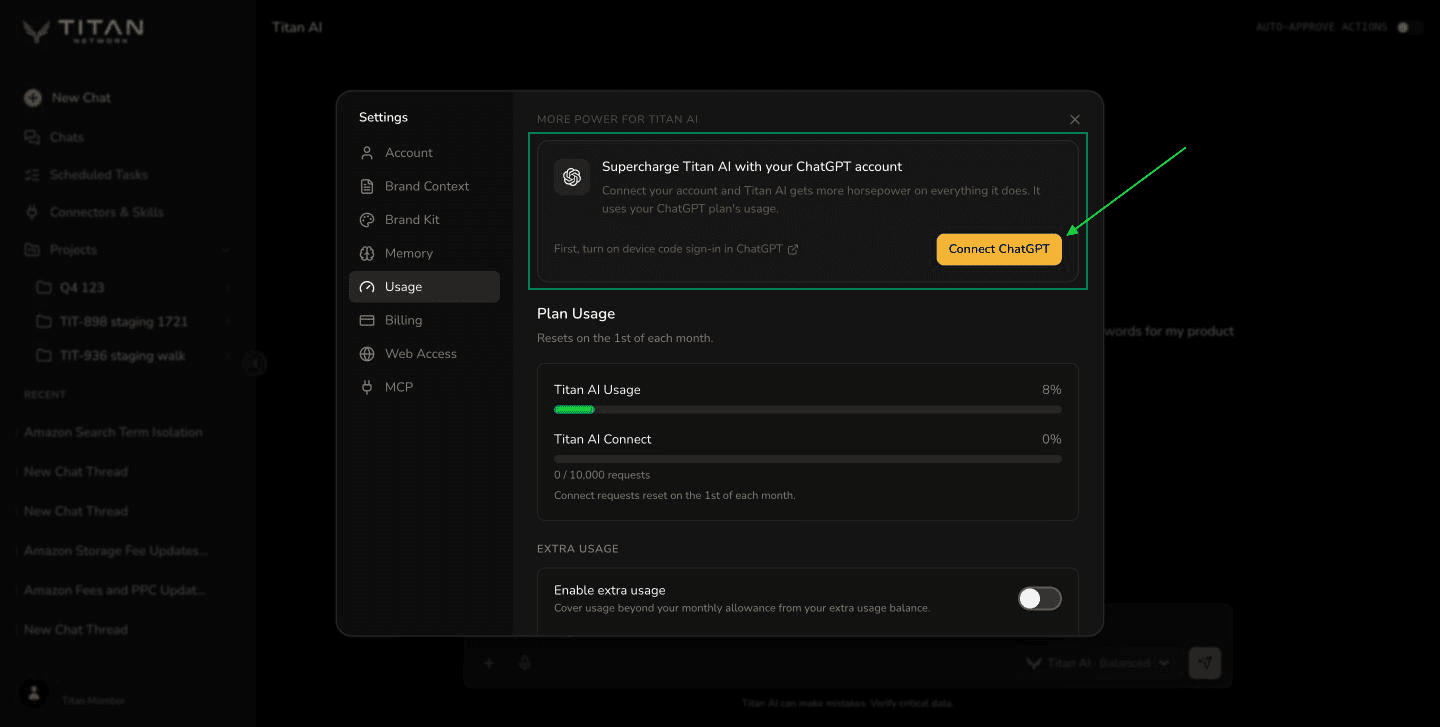Screen dimensions: 1440x727
Task: Enable extra usage toggle
Action: tap(1040, 598)
